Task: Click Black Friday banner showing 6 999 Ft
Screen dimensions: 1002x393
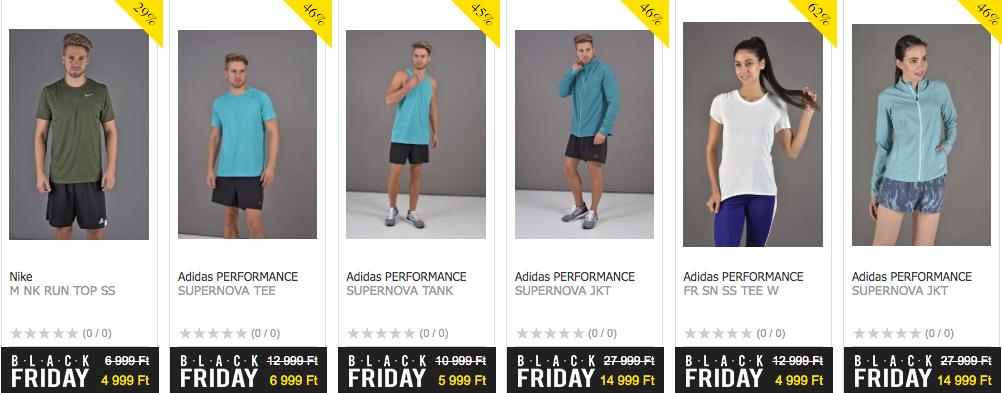Action: pos(248,370)
